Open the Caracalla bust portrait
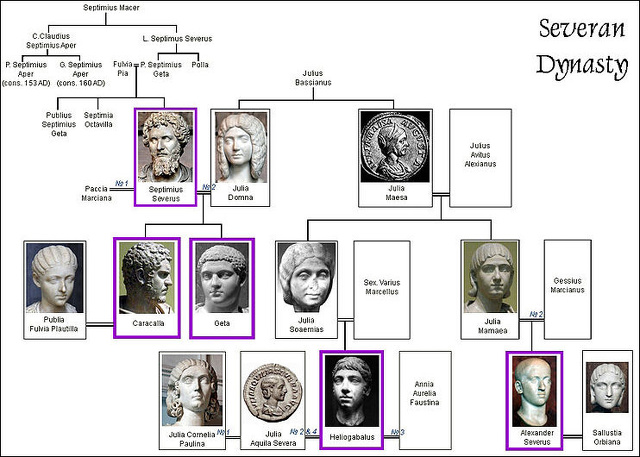The height and width of the screenshot is (457, 640). tap(146, 278)
